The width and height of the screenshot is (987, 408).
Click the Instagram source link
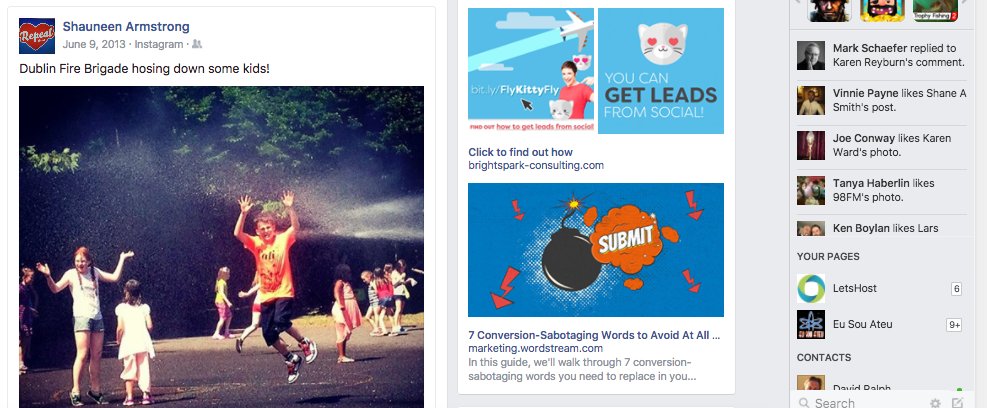click(159, 44)
